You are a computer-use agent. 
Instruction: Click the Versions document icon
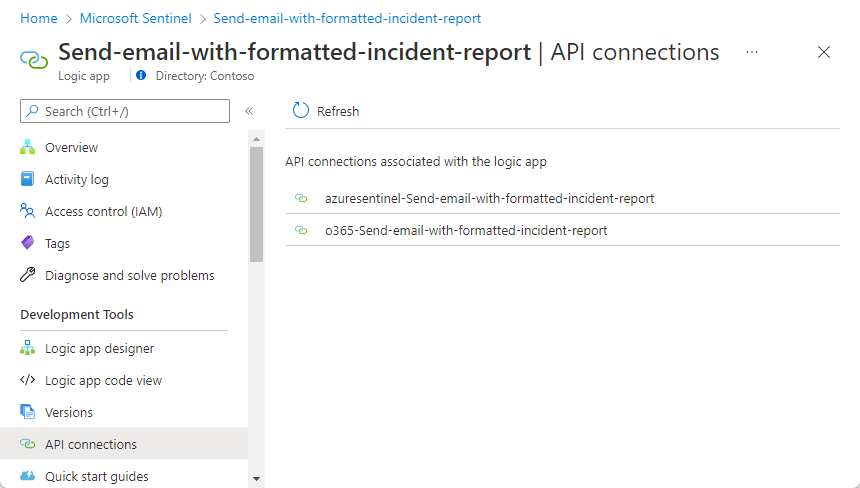[28, 413]
